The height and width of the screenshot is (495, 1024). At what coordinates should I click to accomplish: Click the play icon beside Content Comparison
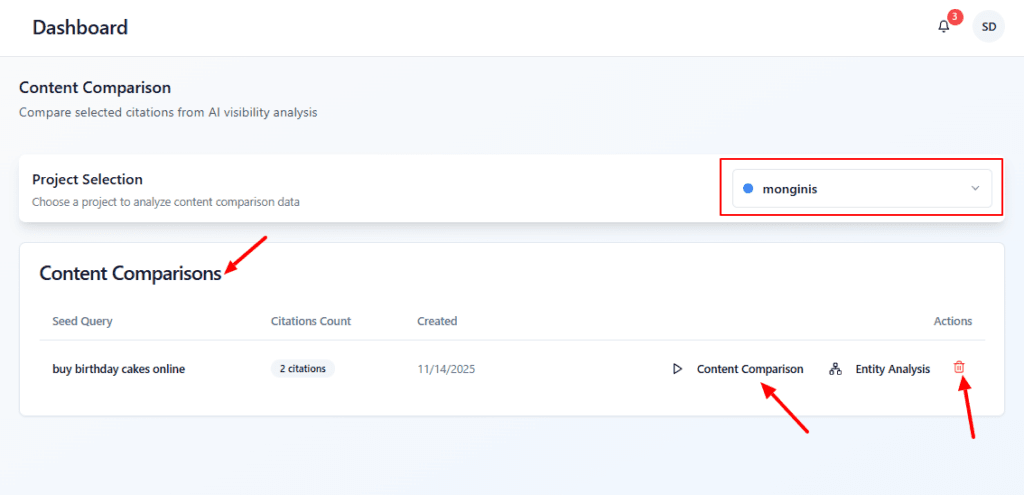(677, 369)
